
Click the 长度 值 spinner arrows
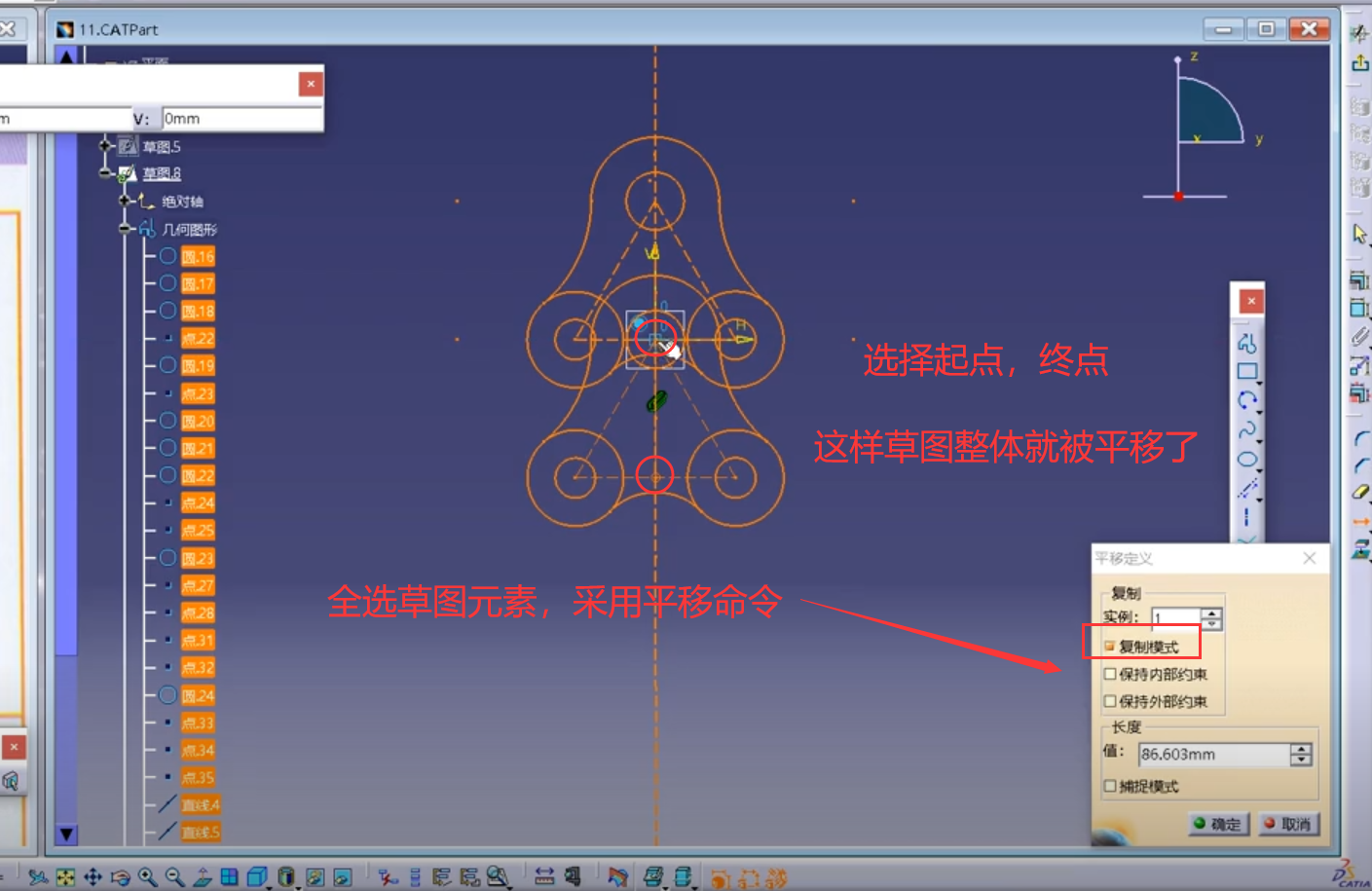(1301, 754)
